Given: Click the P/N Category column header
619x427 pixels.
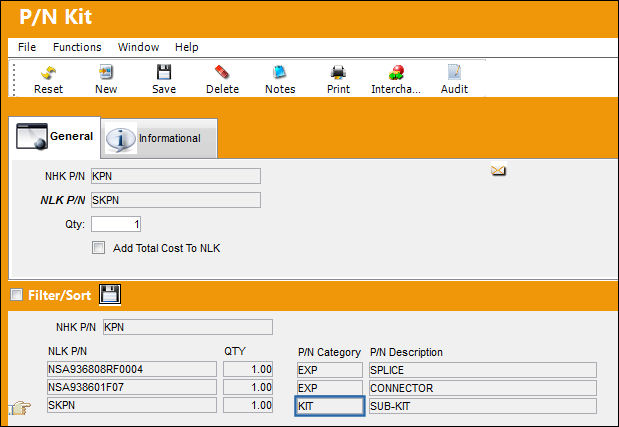Looking at the screenshot, I should [329, 352].
